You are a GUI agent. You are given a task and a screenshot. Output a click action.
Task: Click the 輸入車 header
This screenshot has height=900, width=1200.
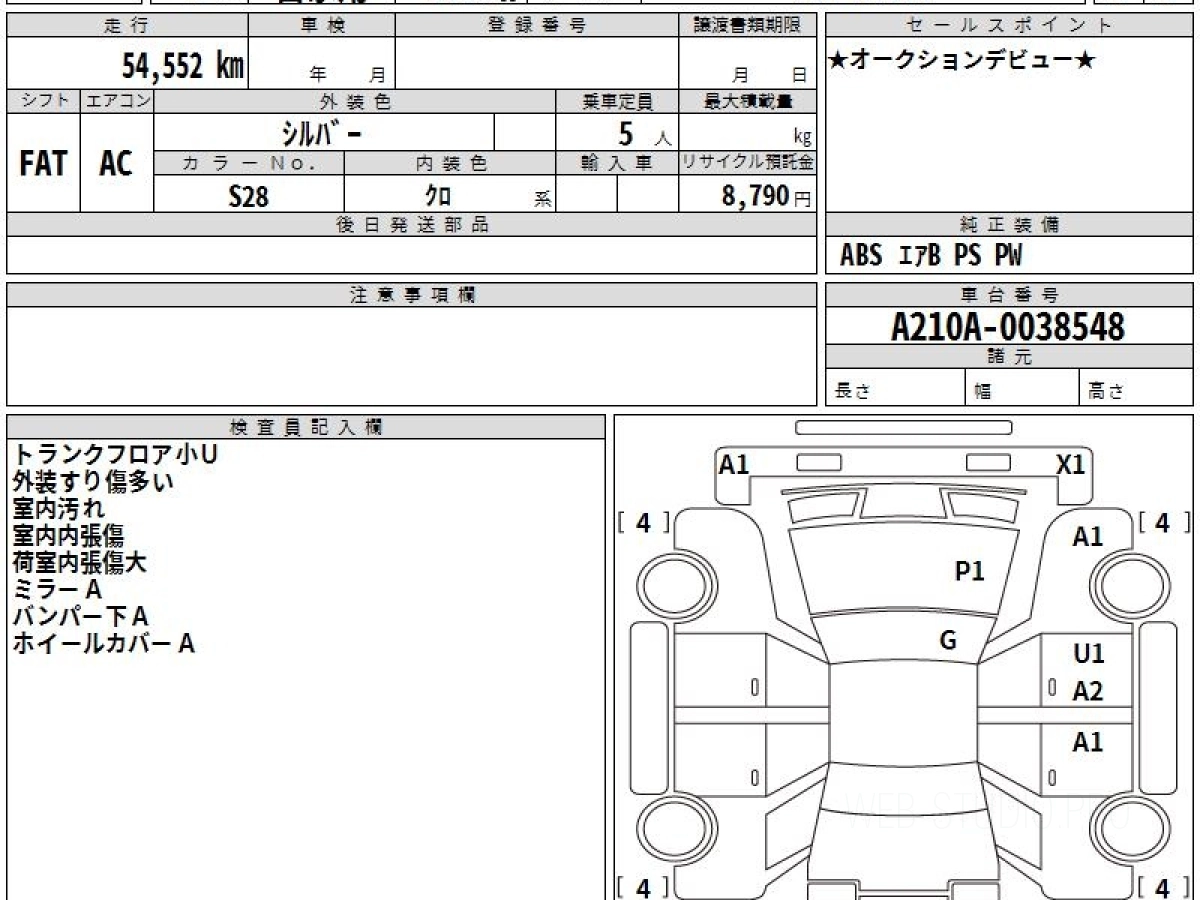pyautogui.click(x=618, y=164)
